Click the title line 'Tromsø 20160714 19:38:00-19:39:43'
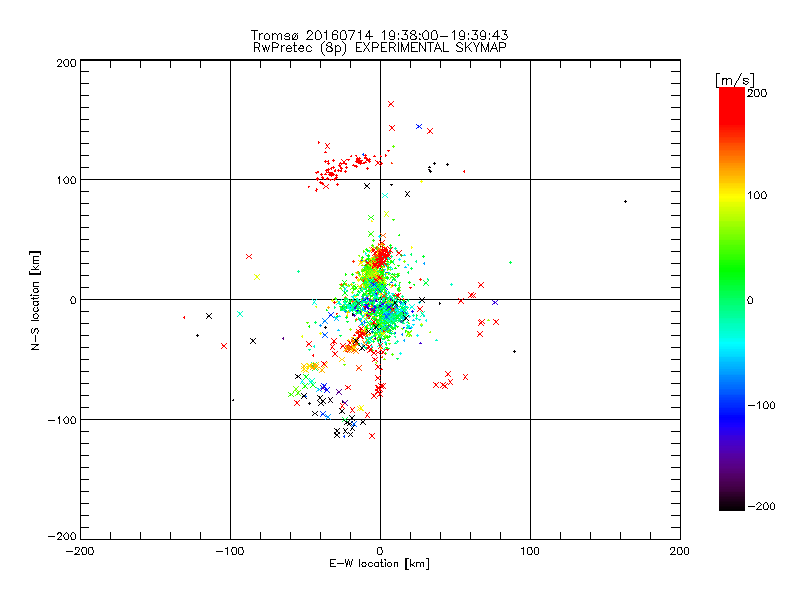Viewport: 800px width, 600px height. (x=379, y=35)
